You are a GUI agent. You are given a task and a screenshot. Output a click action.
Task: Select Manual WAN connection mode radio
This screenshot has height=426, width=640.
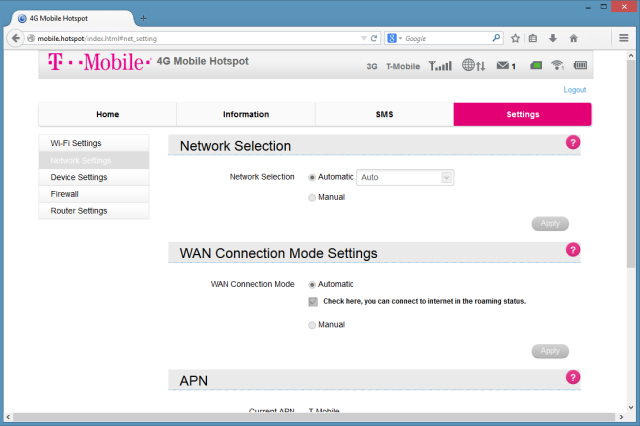tap(312, 325)
